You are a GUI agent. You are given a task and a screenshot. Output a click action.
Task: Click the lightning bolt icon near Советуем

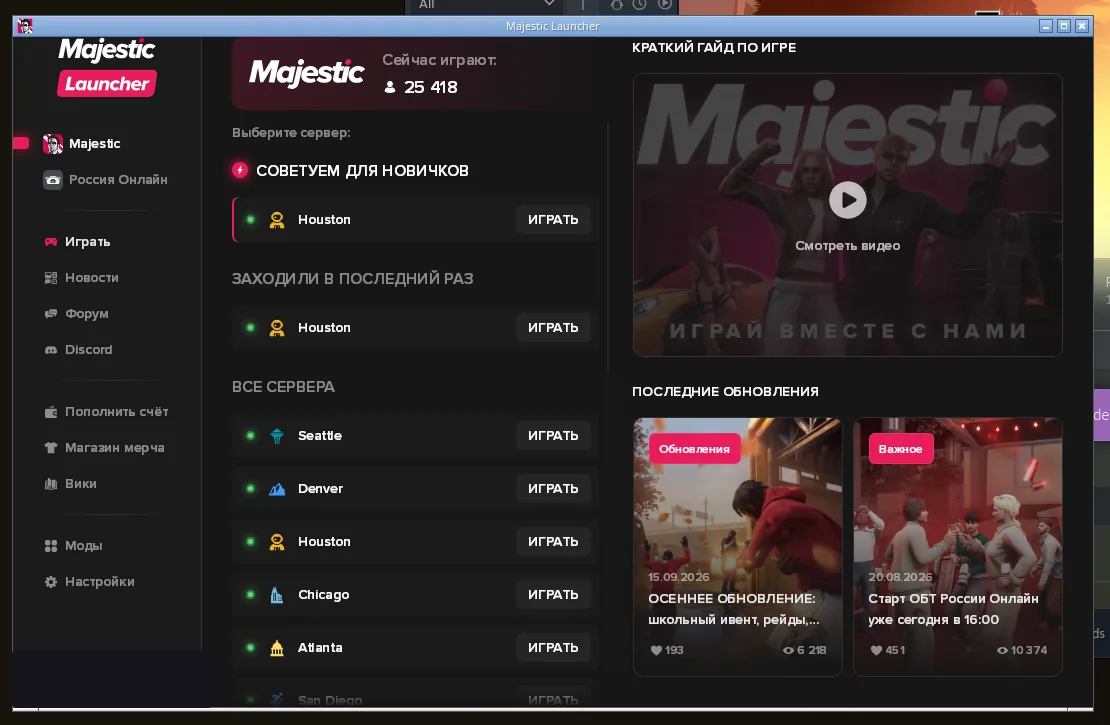240,170
